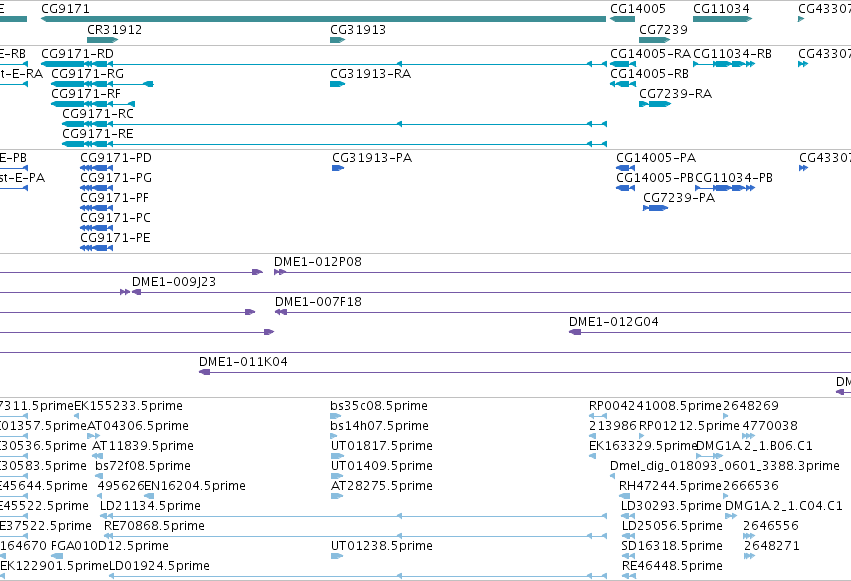Open EST RE70868.5prime
Viewport: 851px width, 581px height.
click(355, 537)
